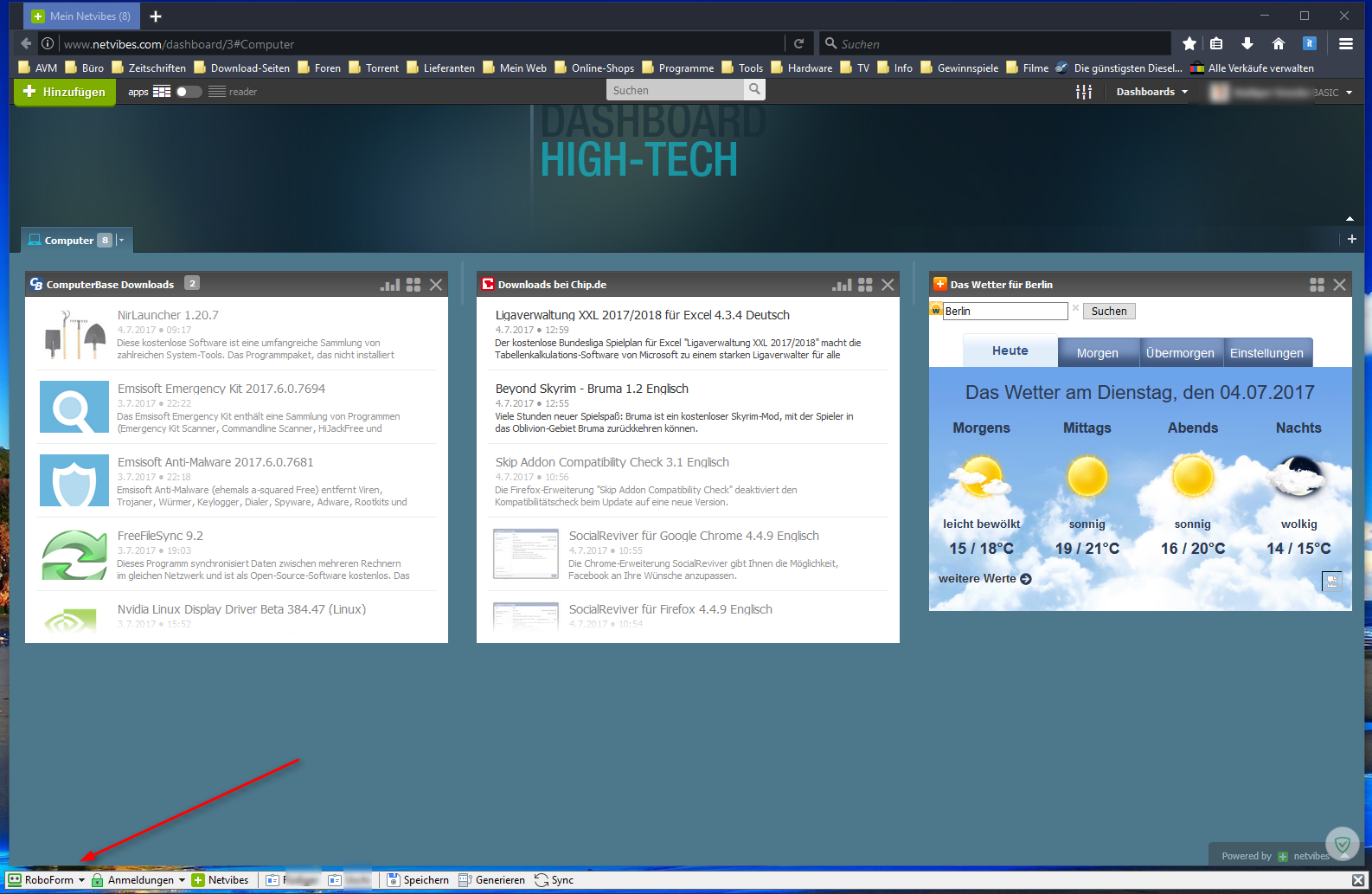The height and width of the screenshot is (894, 1372).
Task: Open the user account dropdown arrow
Action: point(1349,93)
